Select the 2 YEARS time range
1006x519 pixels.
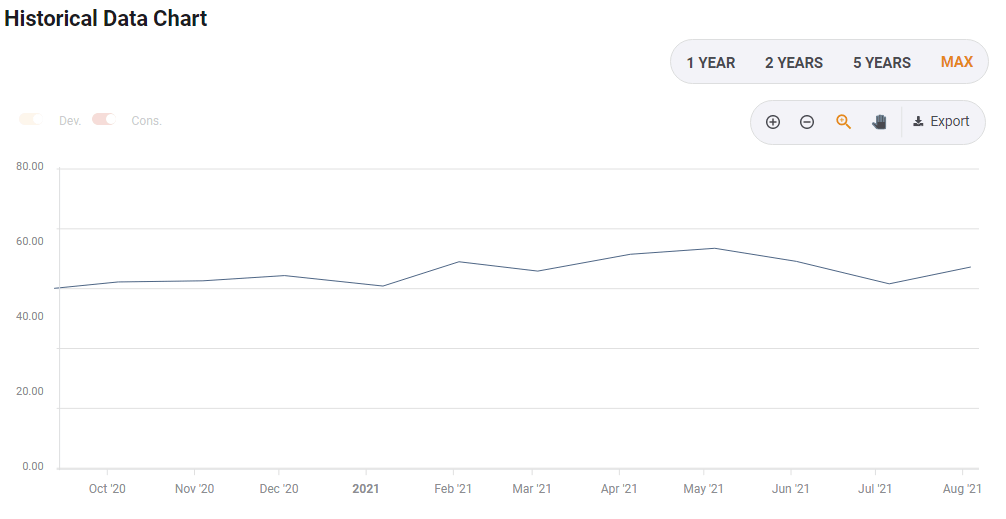pos(793,63)
